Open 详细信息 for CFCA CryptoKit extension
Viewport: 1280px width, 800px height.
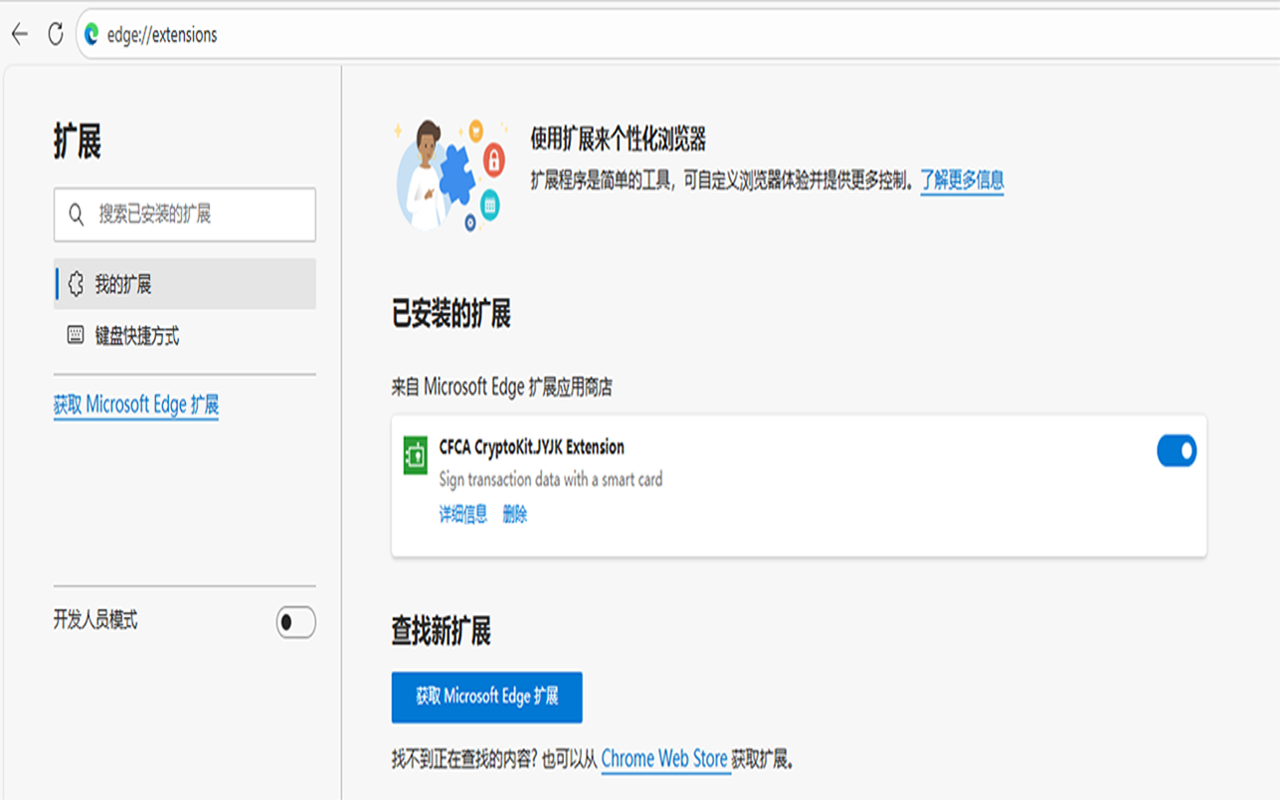click(x=463, y=514)
